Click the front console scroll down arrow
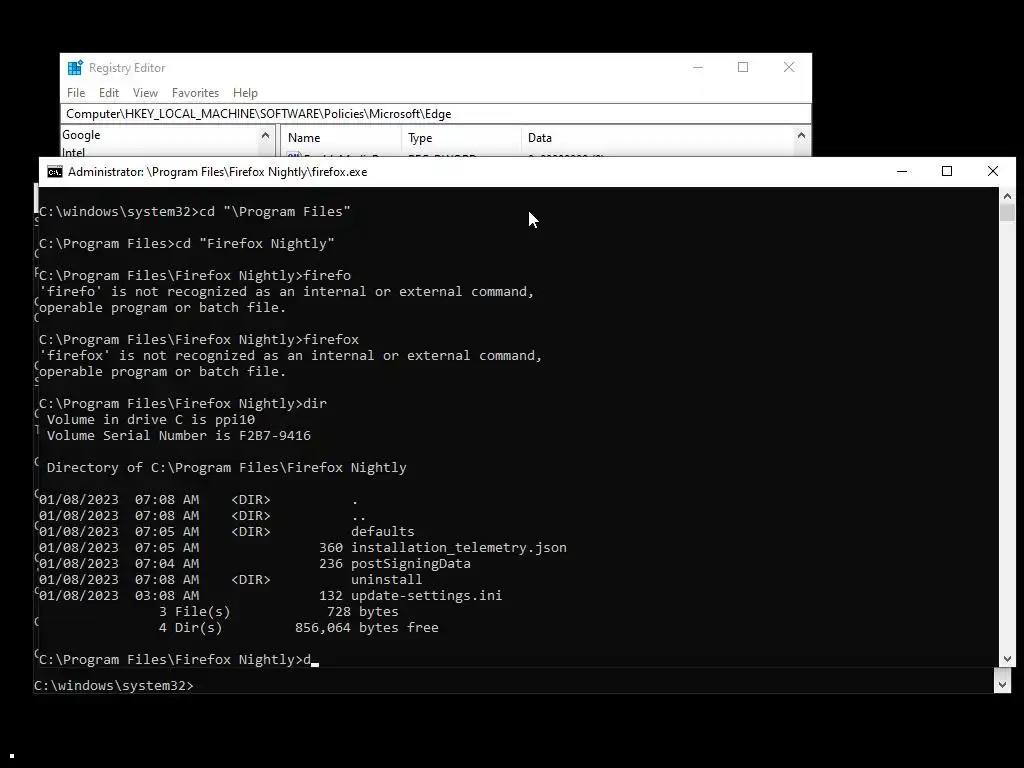Viewport: 1024px width, 768px height. point(1007,659)
